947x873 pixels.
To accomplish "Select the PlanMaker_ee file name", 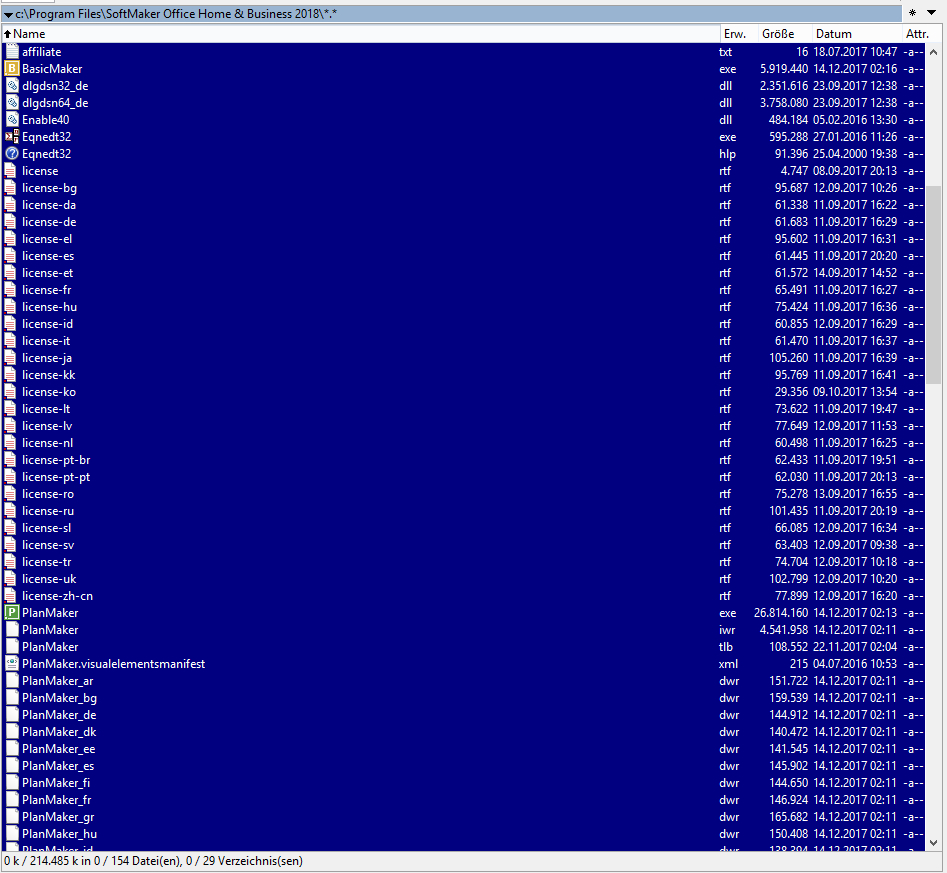I will (x=59, y=749).
